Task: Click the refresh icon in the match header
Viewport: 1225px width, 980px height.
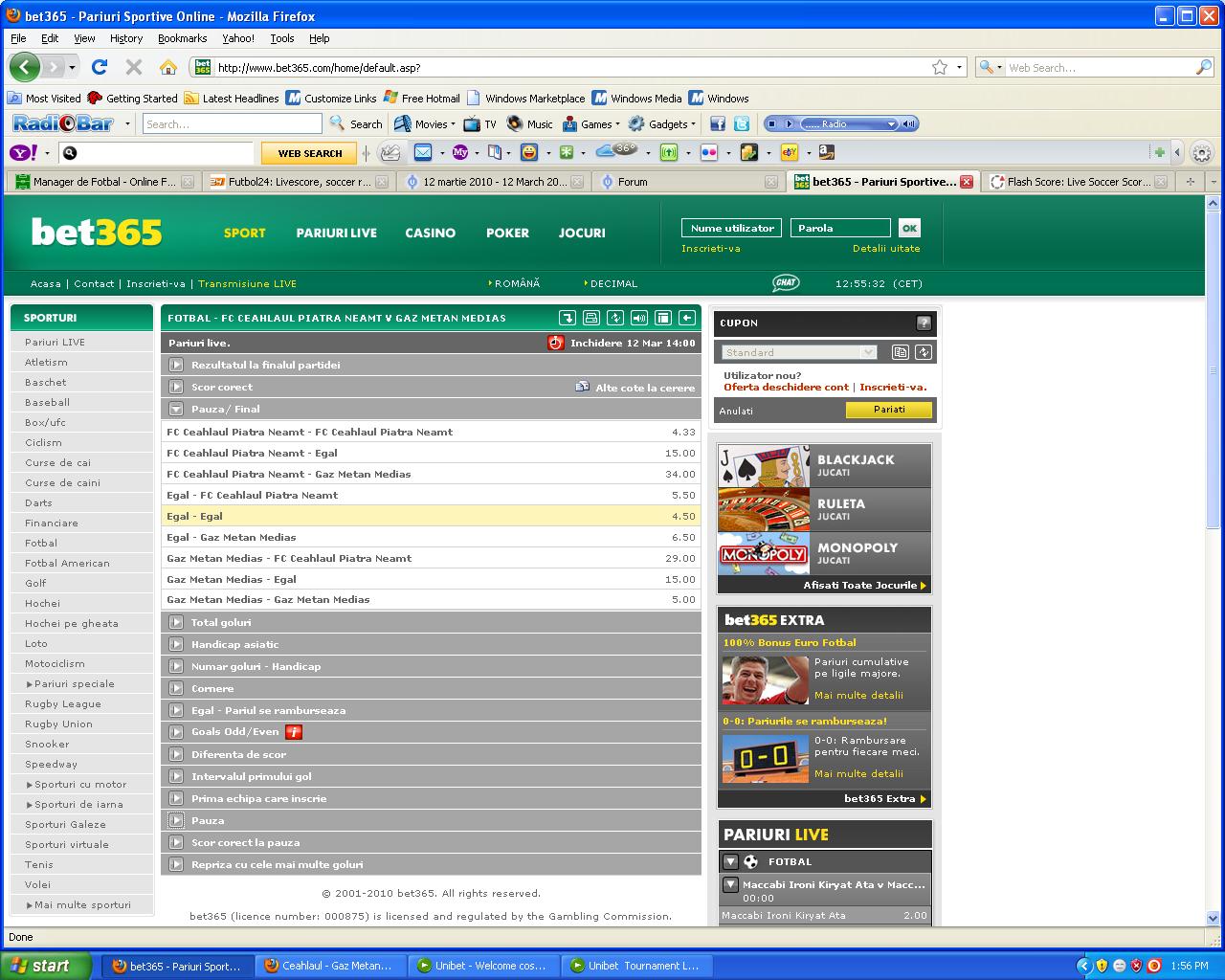Action: click(615, 318)
